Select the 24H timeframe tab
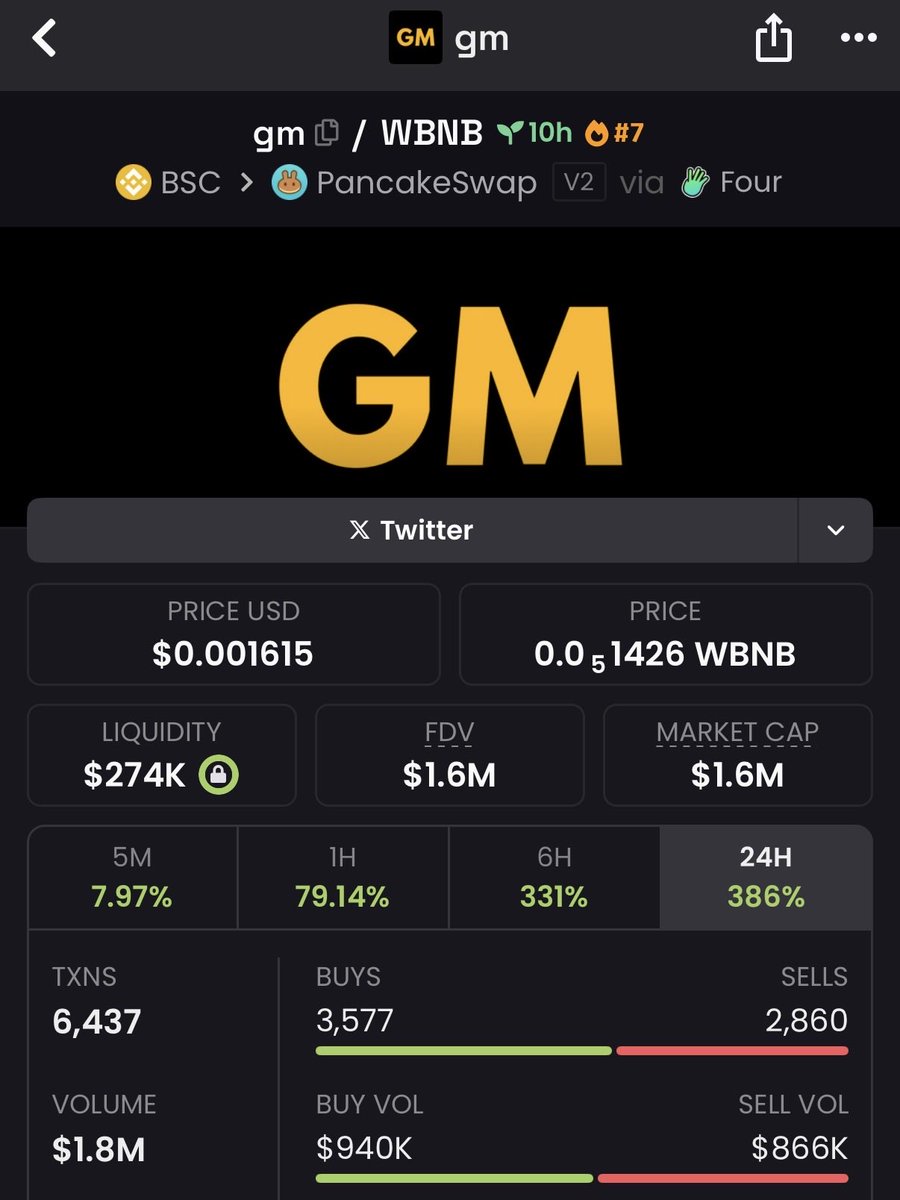The image size is (900, 1200). pyautogui.click(x=766, y=877)
